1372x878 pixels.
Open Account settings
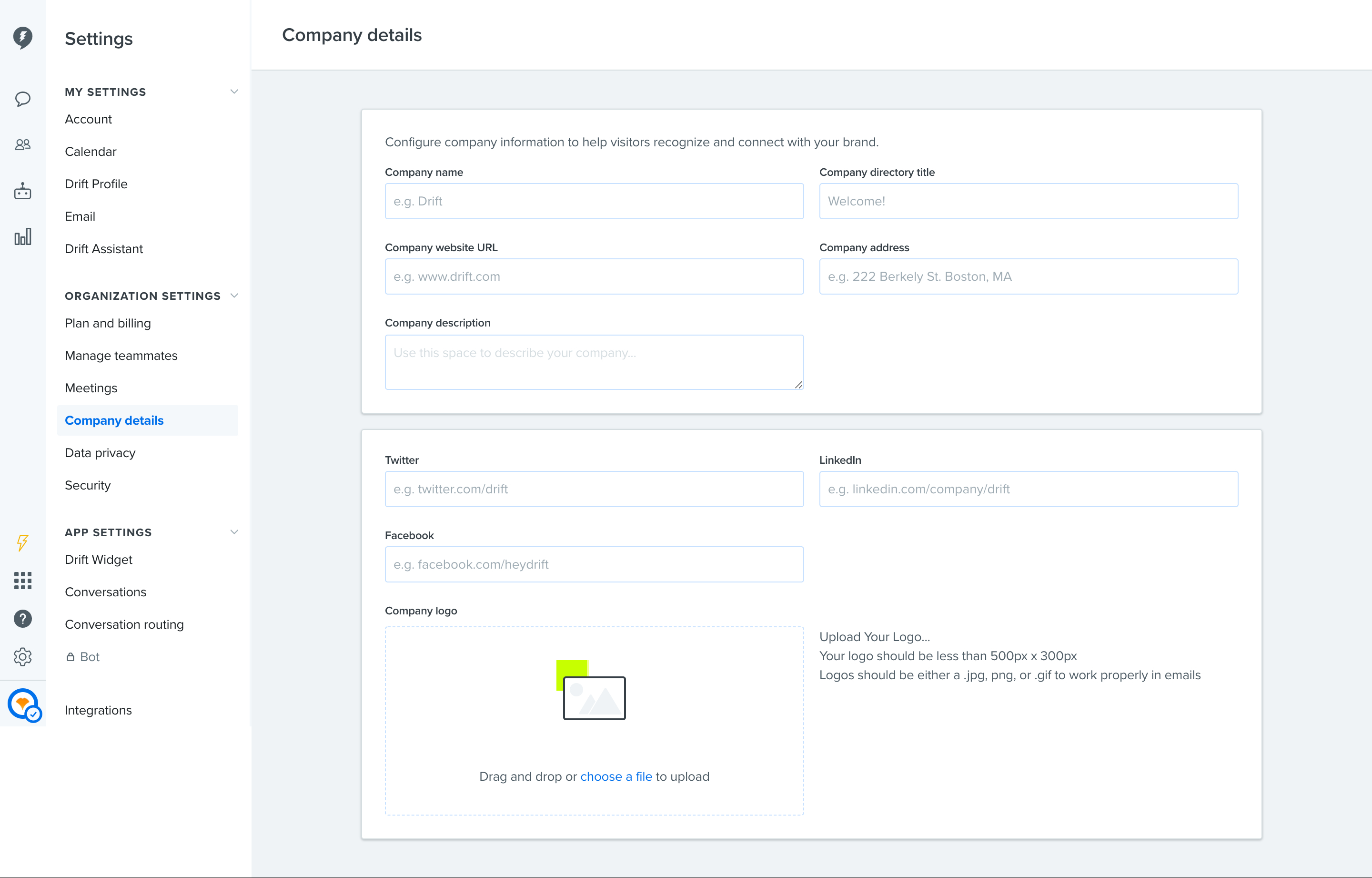(x=88, y=119)
